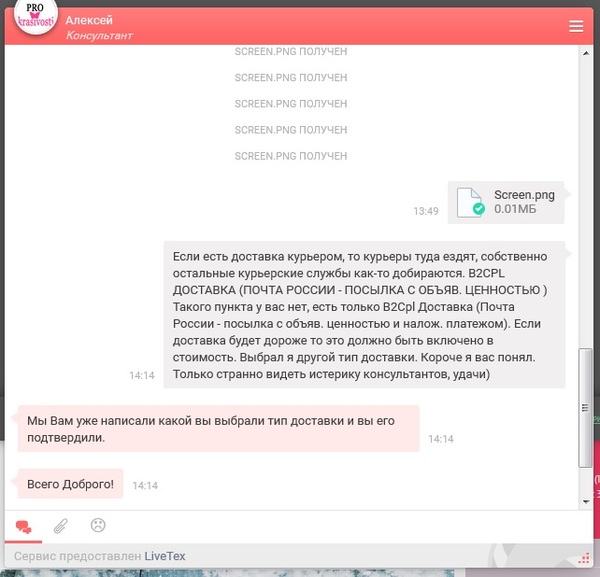This screenshot has width=600, height=577.
Task: Open the paperclip attach file icon
Action: (60, 526)
